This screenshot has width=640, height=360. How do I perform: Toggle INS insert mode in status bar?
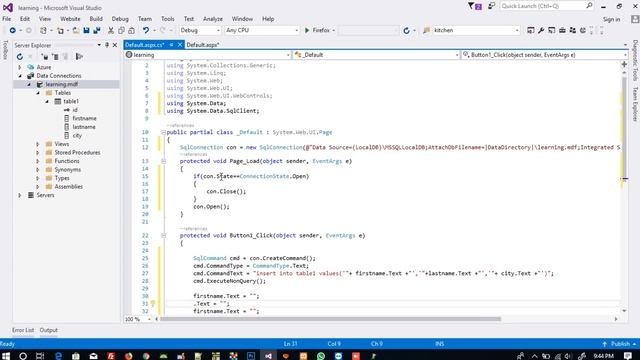pos(439,344)
